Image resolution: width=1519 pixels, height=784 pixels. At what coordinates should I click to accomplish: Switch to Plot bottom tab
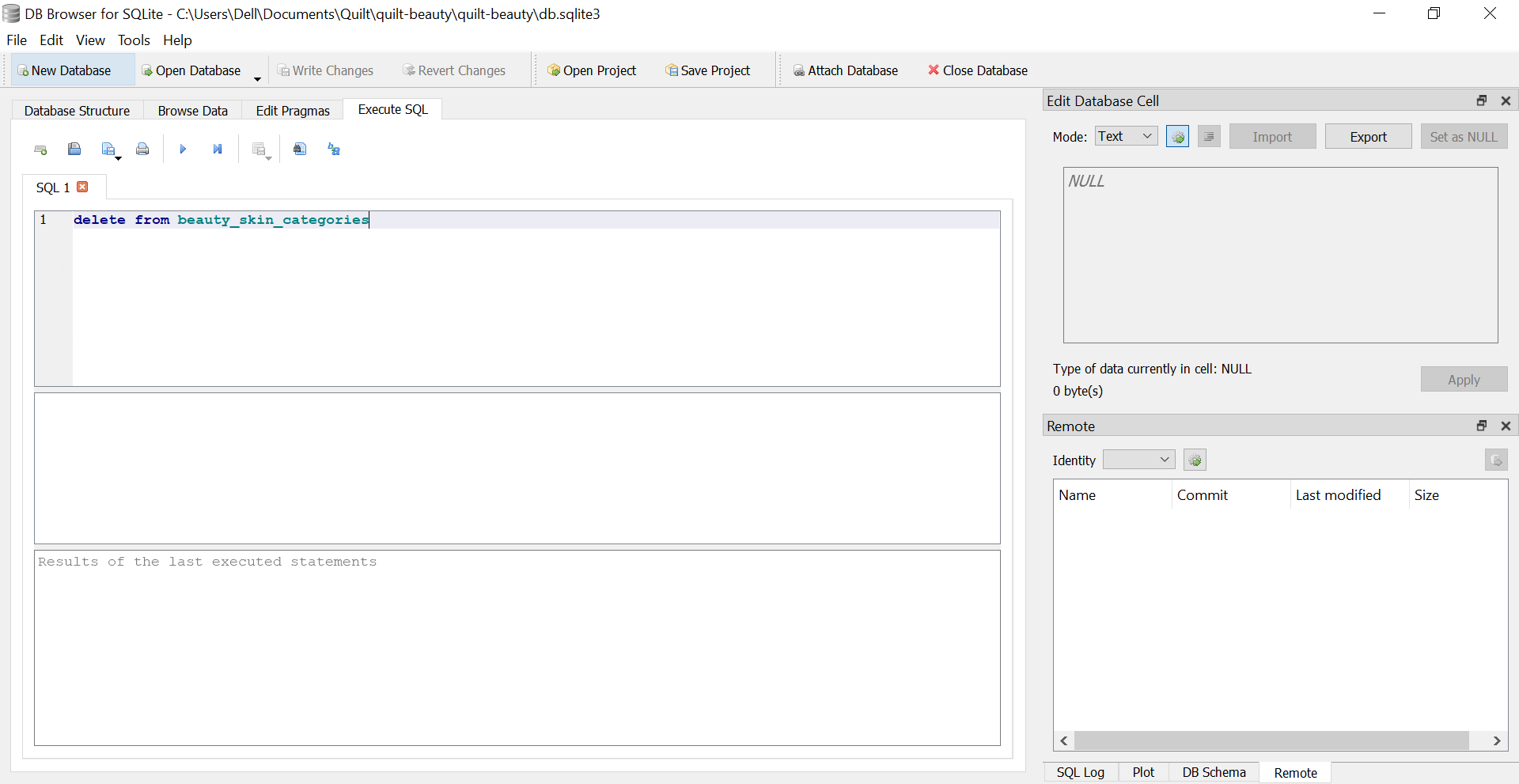coord(1143,772)
